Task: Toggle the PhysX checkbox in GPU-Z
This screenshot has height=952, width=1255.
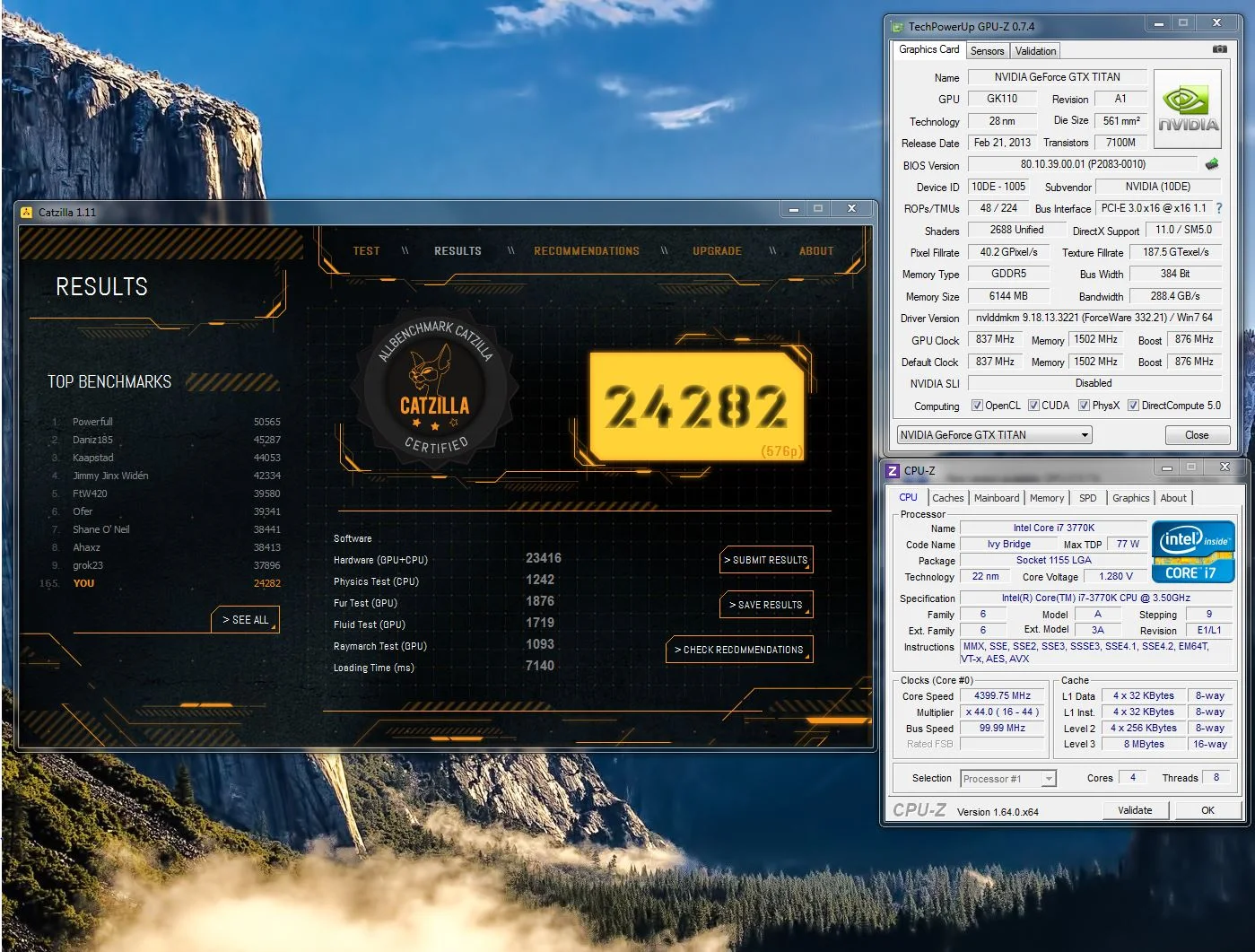Action: click(x=1084, y=406)
